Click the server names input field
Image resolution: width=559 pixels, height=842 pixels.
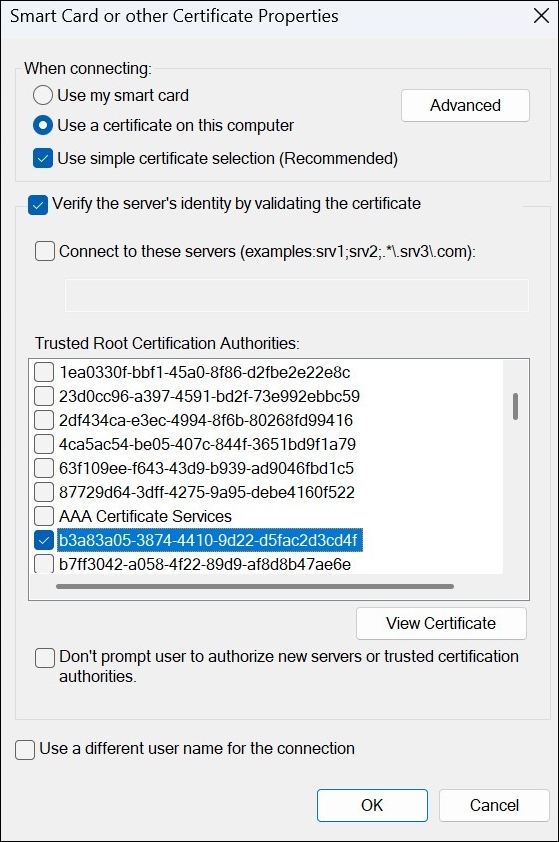(x=297, y=295)
